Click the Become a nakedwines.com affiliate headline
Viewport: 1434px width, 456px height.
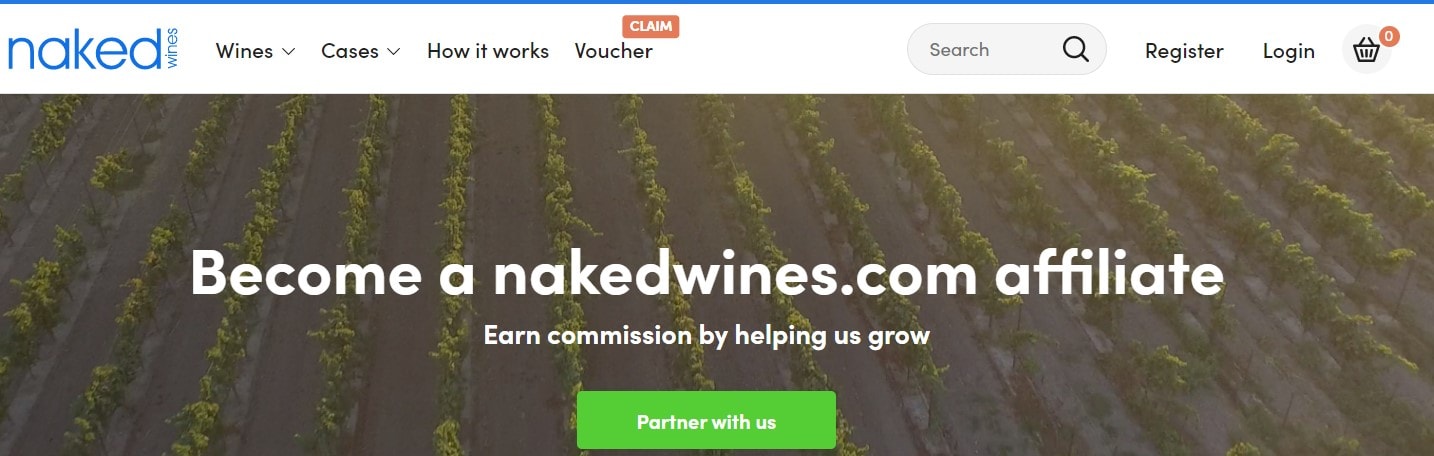click(707, 273)
